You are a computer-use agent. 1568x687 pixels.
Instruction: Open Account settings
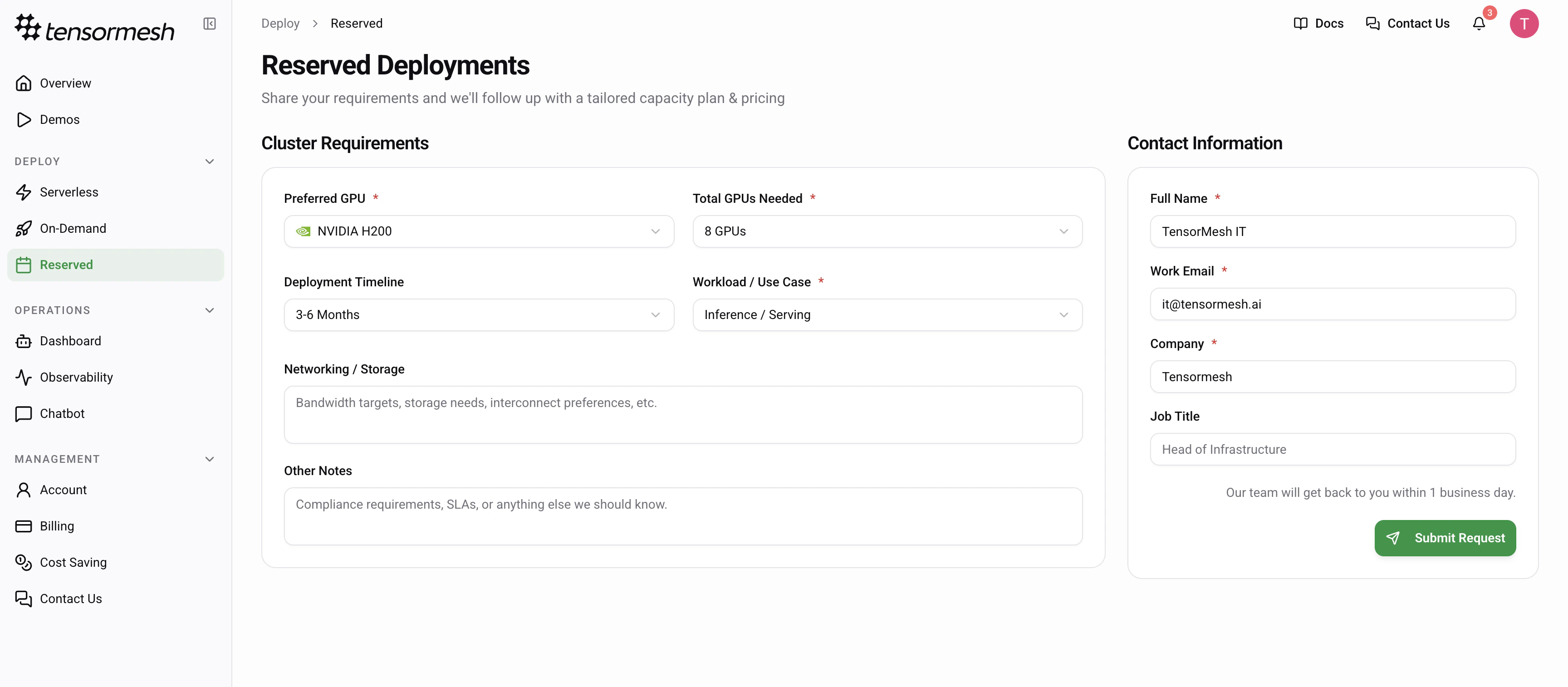coord(116,490)
